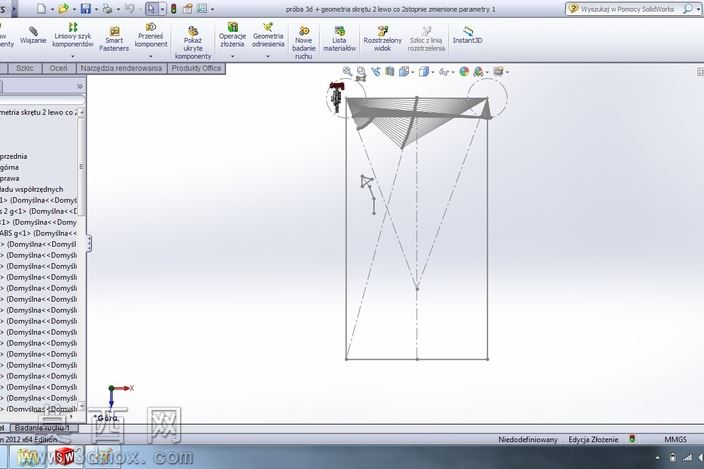Click the Rozstrzelony widok tool

point(383,39)
